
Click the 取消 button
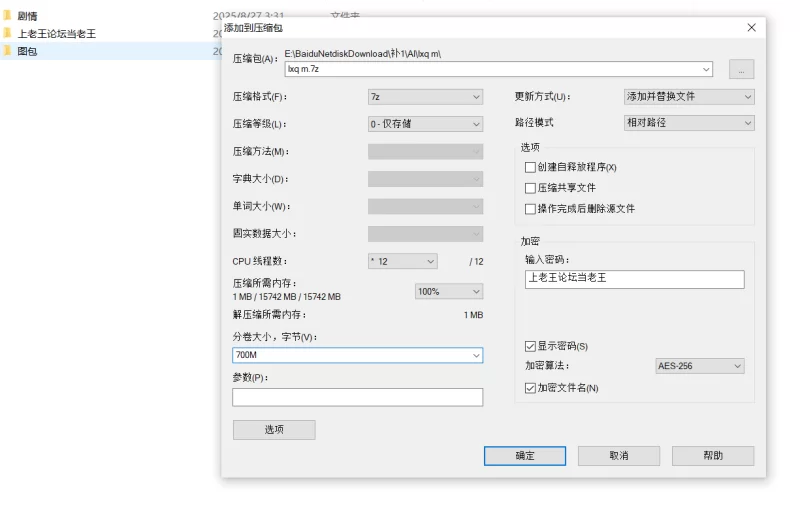click(619, 456)
